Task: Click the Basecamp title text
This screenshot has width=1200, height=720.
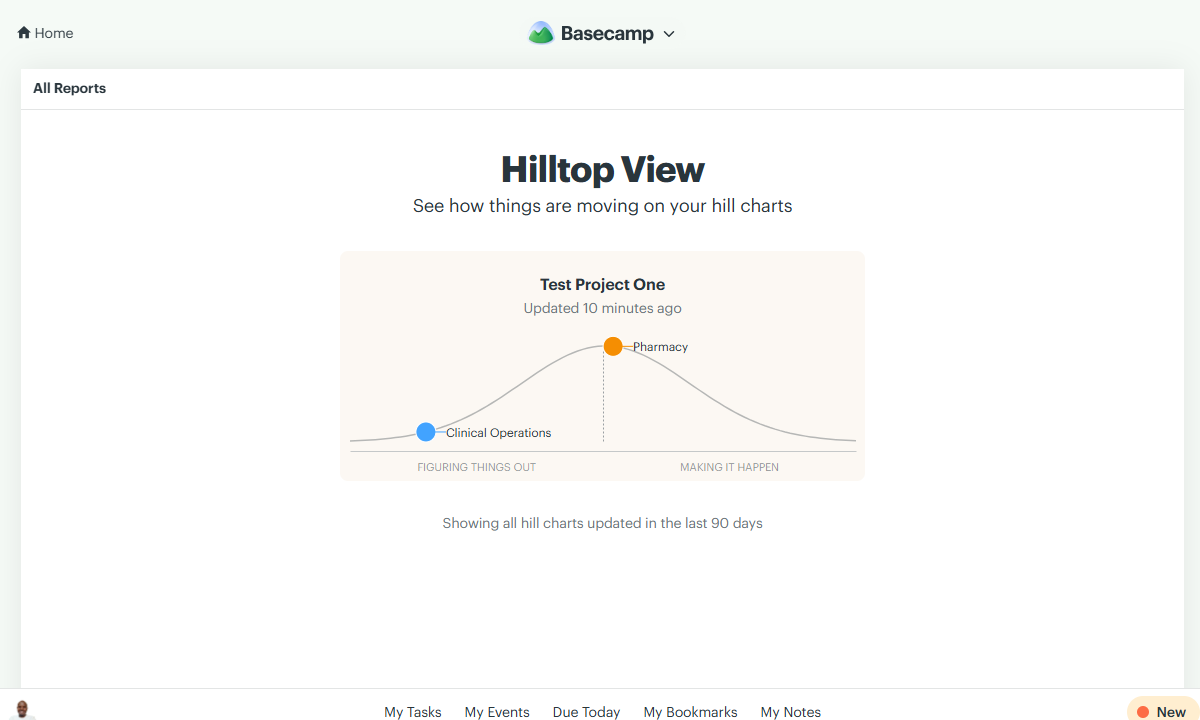Action: 607,33
